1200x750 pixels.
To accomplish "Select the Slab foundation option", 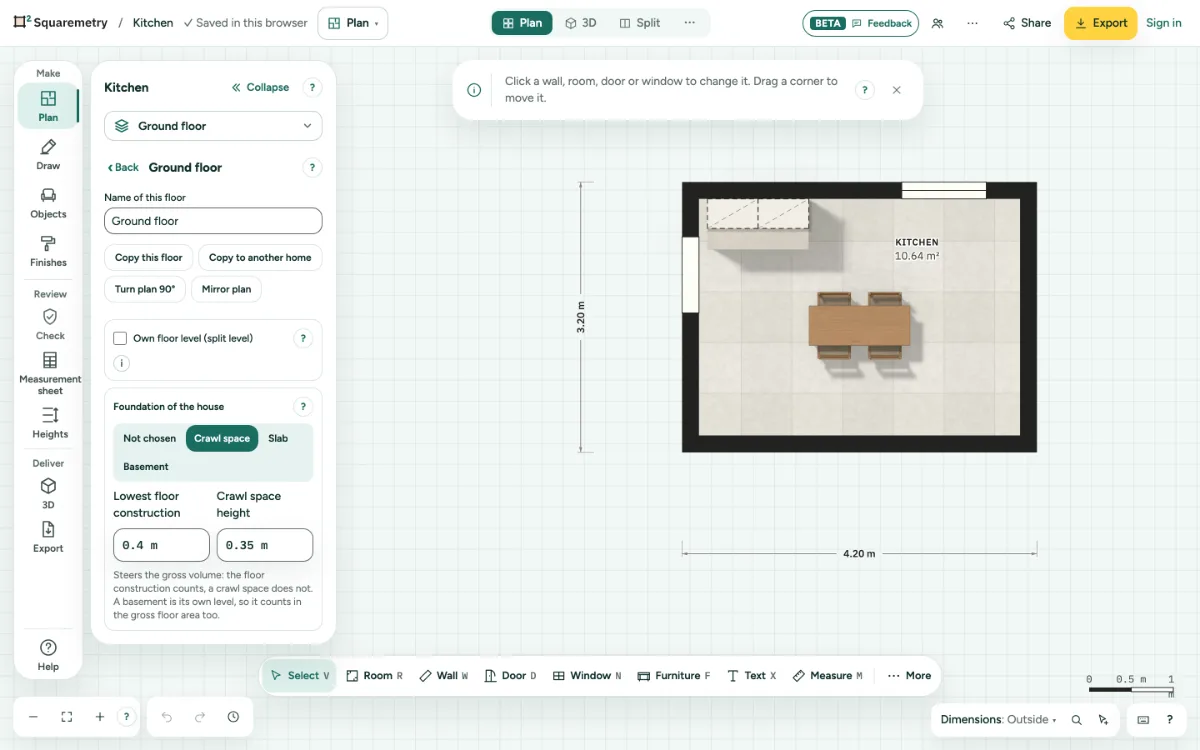I will pos(278,438).
